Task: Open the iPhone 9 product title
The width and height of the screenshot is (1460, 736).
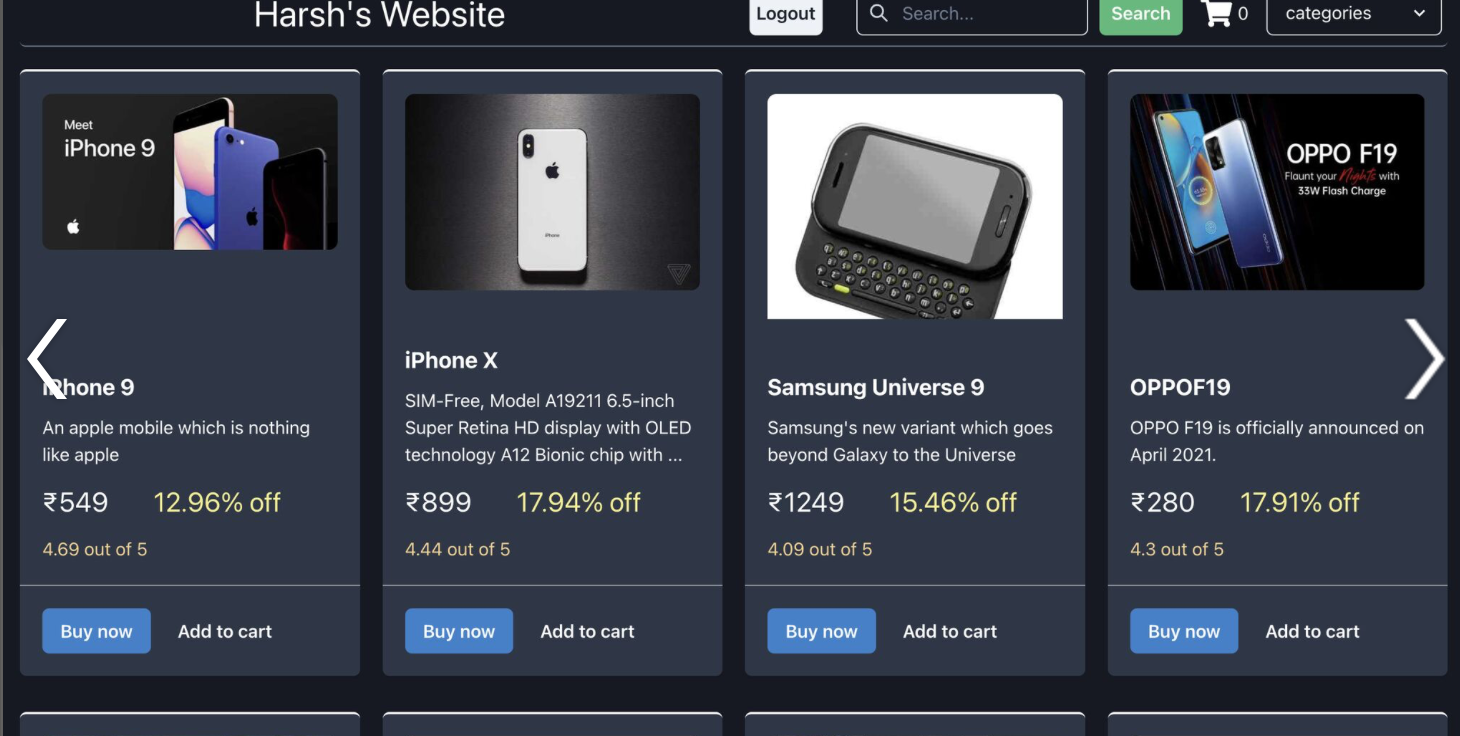Action: [x=89, y=387]
